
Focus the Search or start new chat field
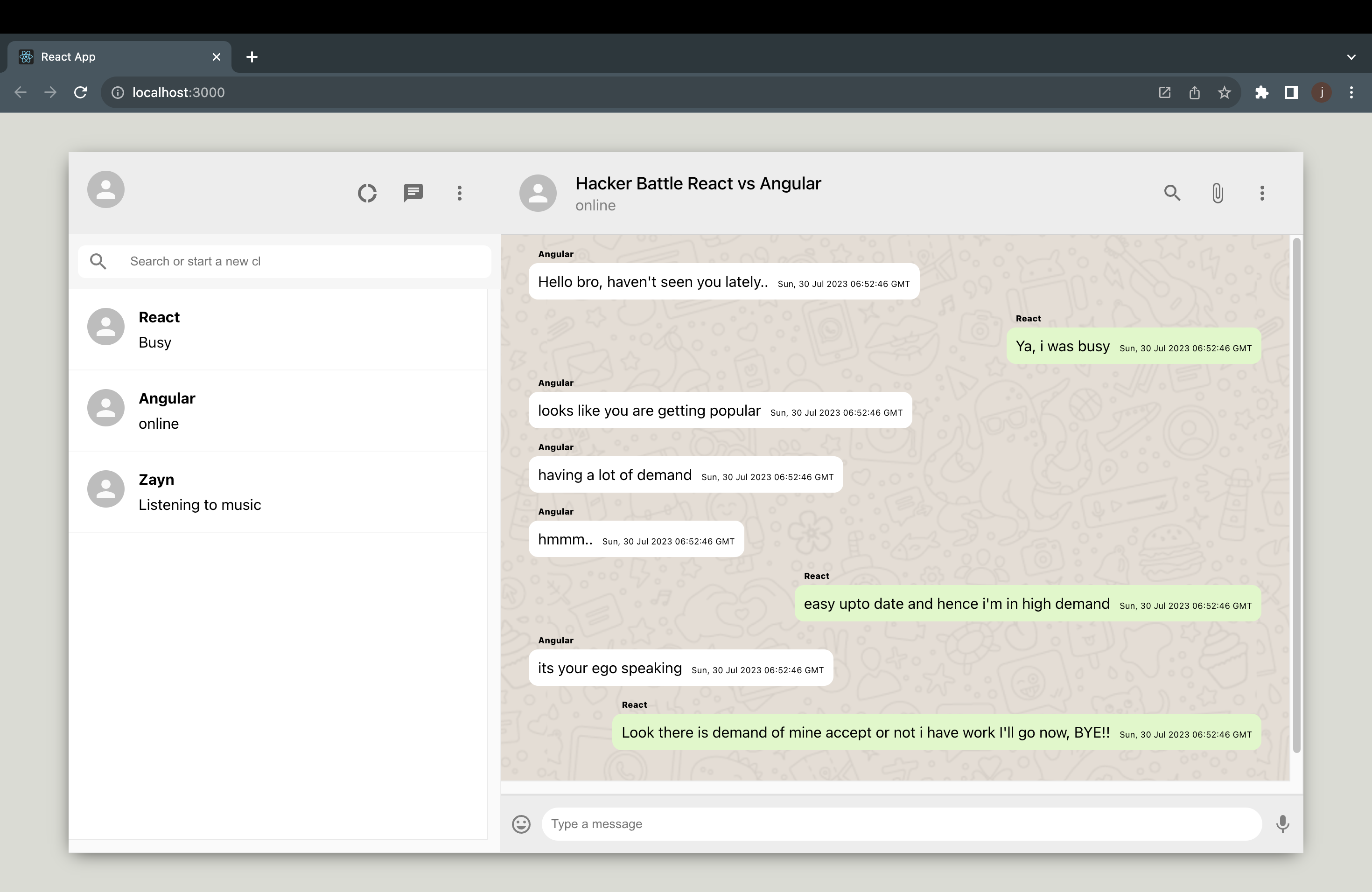coord(306,262)
